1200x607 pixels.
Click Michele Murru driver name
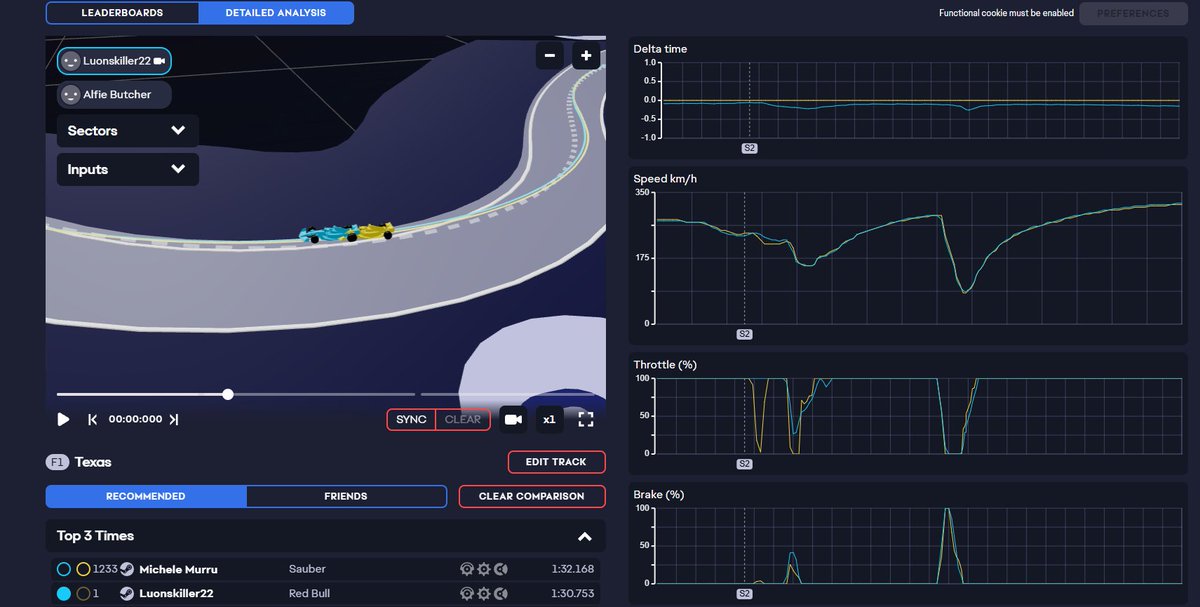(178, 569)
